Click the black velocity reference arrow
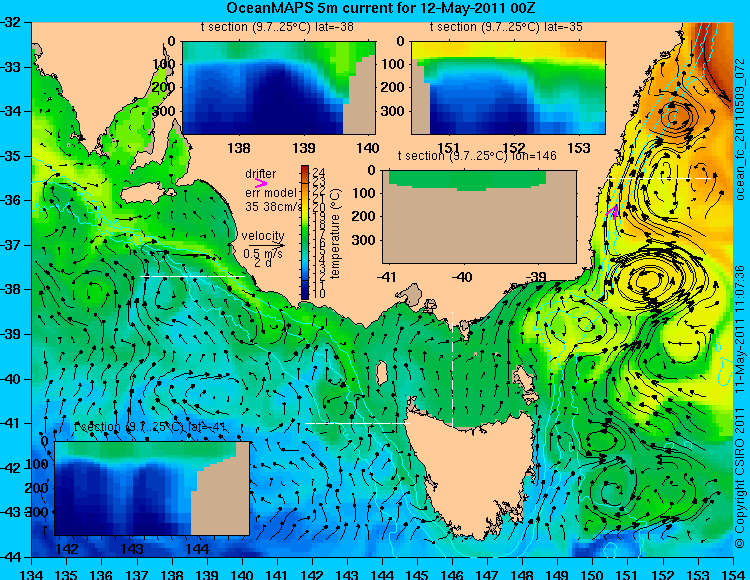Screen dimensions: 750x580 click(x=266, y=246)
